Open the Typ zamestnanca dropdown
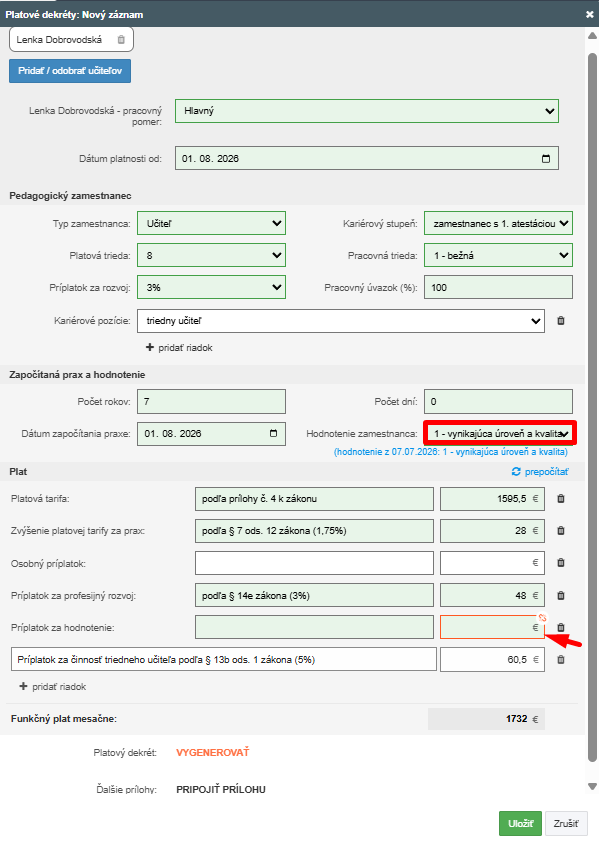599x847 pixels. (211, 223)
